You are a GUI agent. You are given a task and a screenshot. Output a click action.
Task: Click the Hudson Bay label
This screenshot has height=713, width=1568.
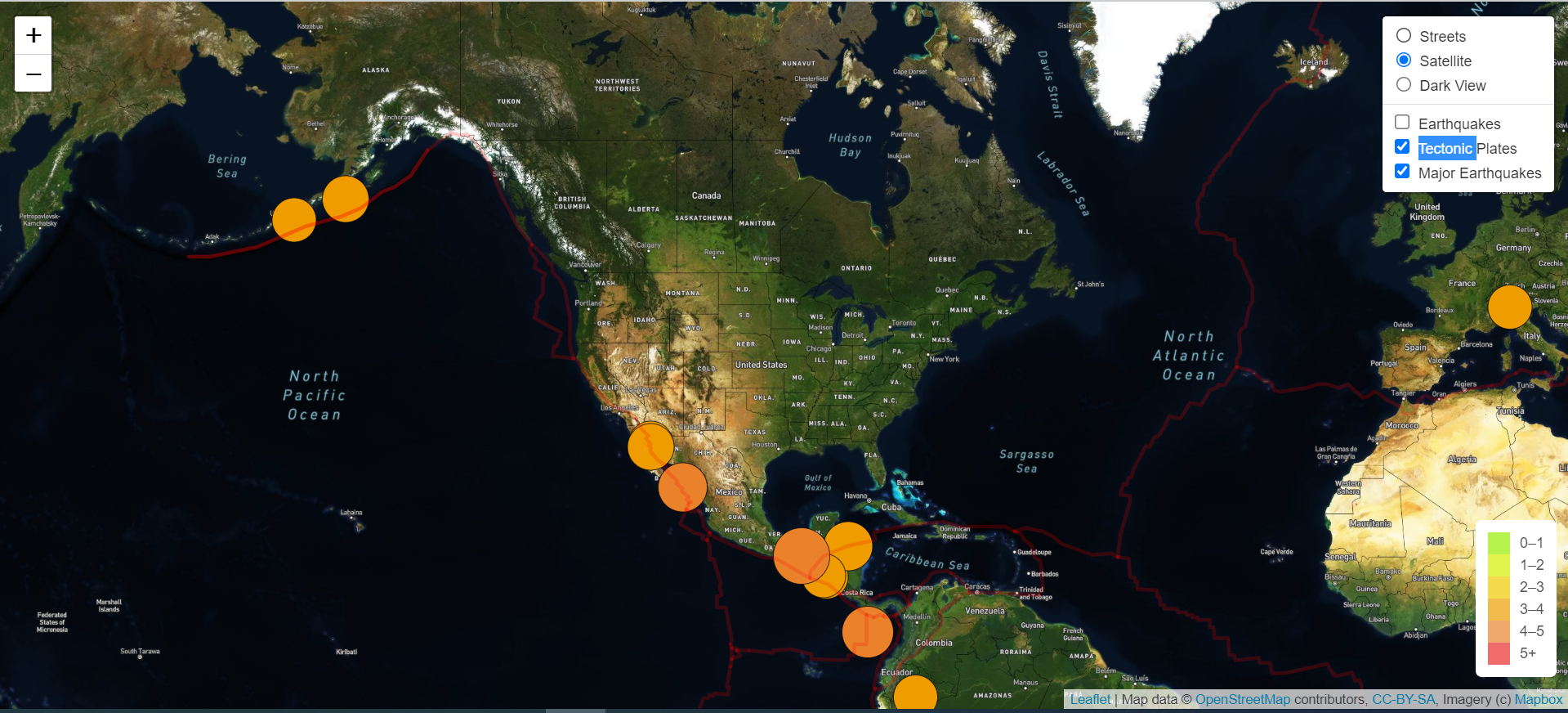[851, 145]
